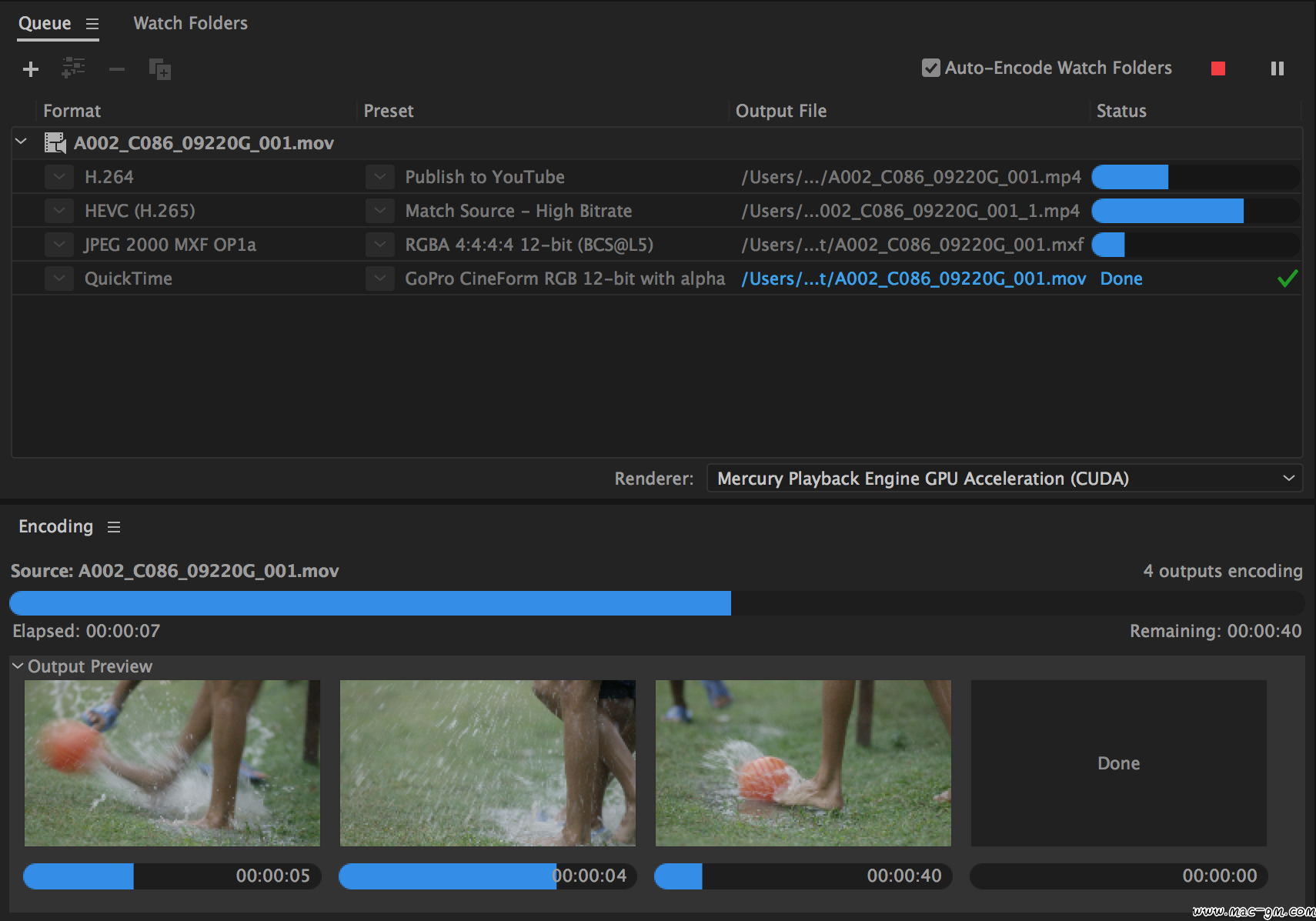Click the H.264 row status progress bar

pos(1195,177)
